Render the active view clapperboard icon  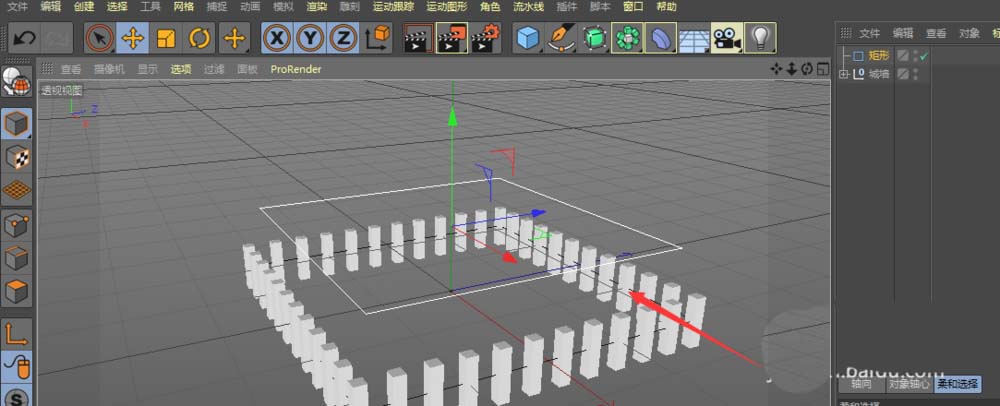point(418,39)
